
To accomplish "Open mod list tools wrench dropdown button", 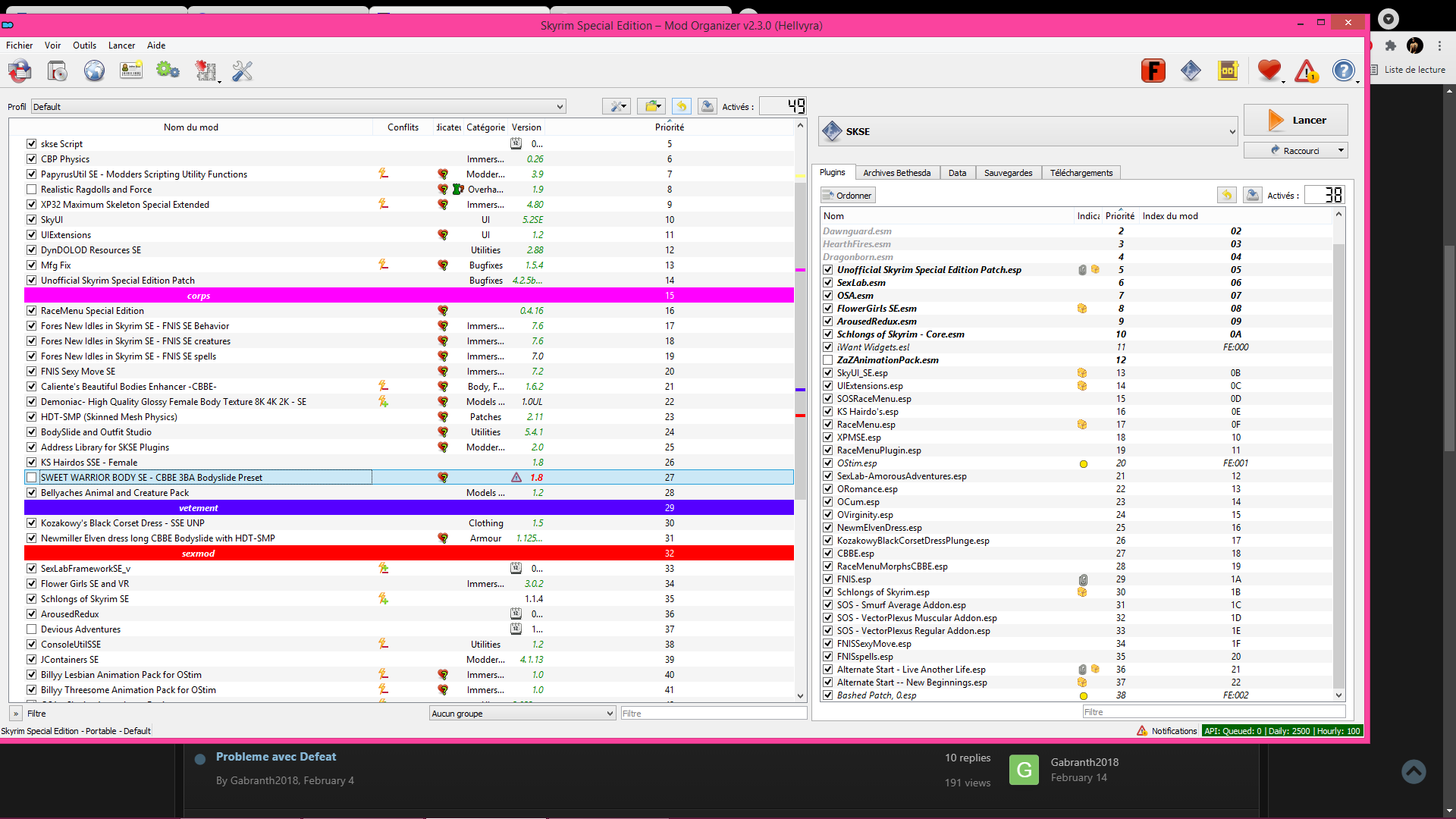I will coord(617,107).
